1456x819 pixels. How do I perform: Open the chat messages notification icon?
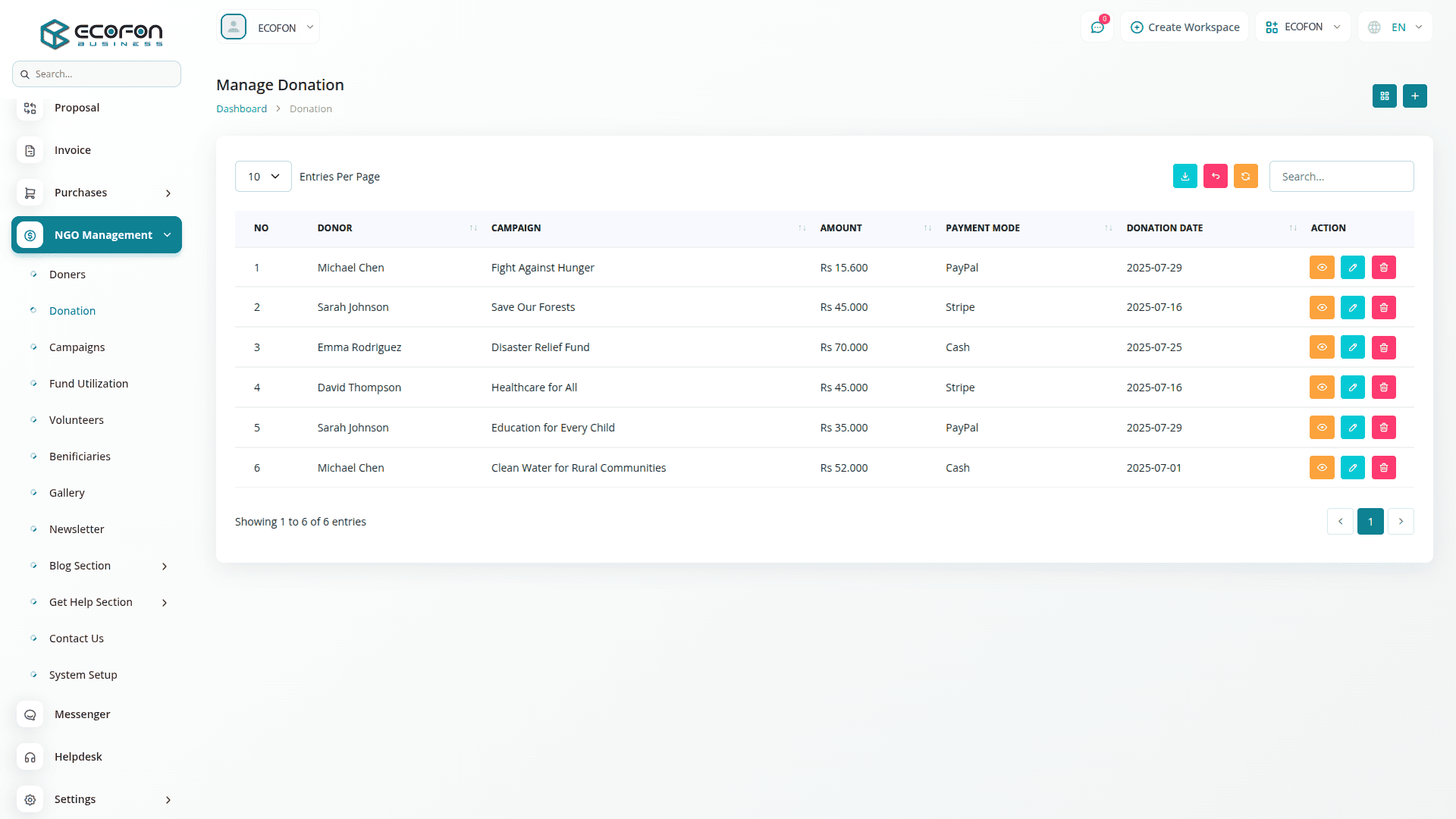tap(1097, 27)
